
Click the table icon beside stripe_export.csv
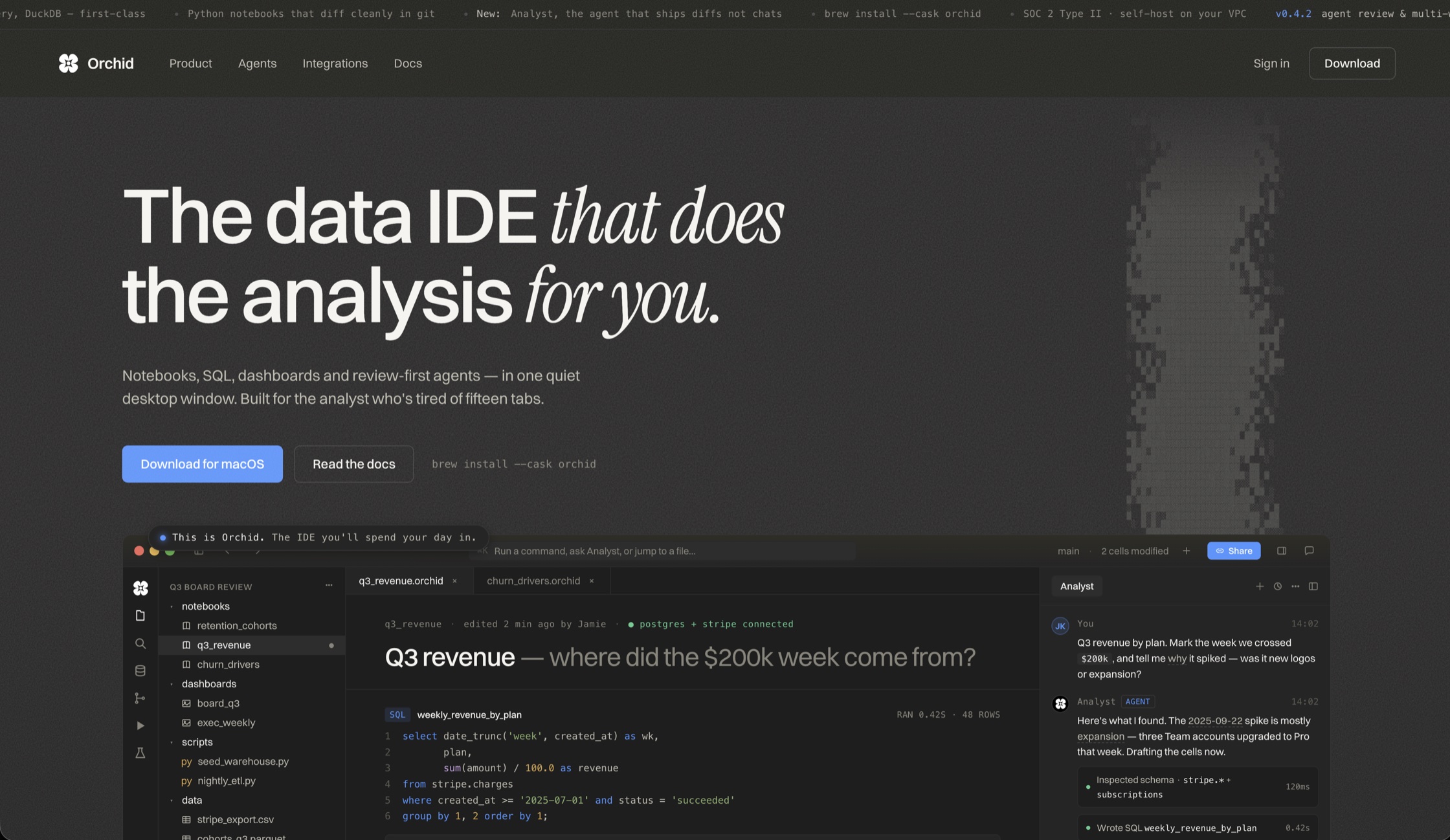pos(186,820)
